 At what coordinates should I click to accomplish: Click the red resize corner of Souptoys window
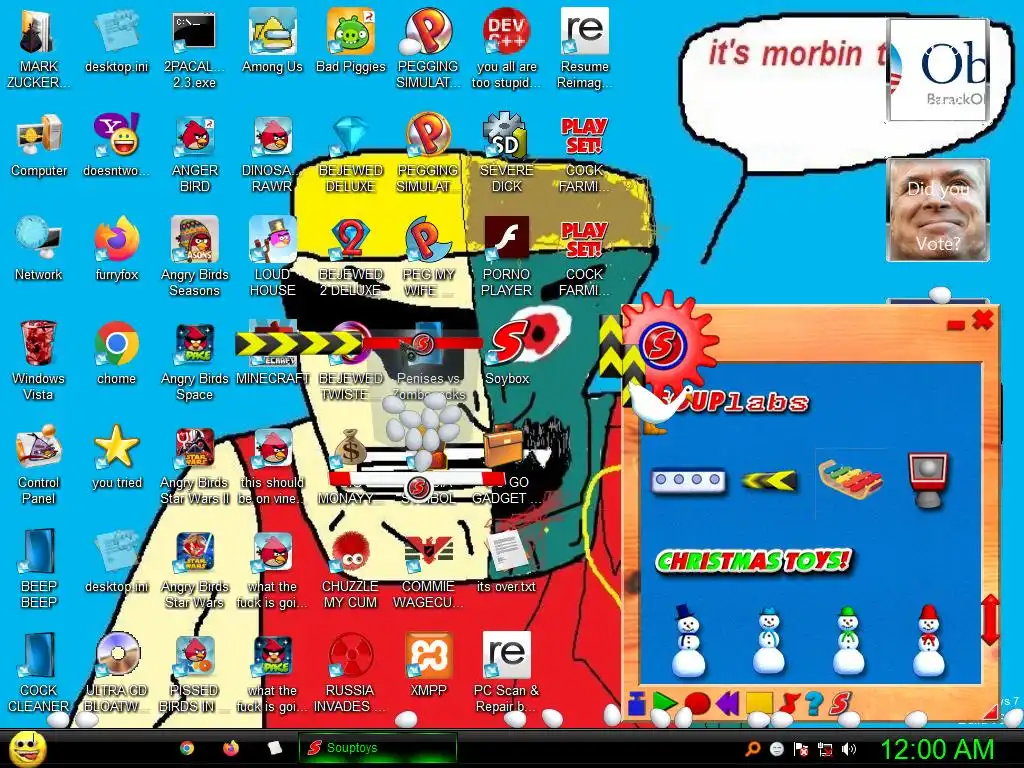991,711
